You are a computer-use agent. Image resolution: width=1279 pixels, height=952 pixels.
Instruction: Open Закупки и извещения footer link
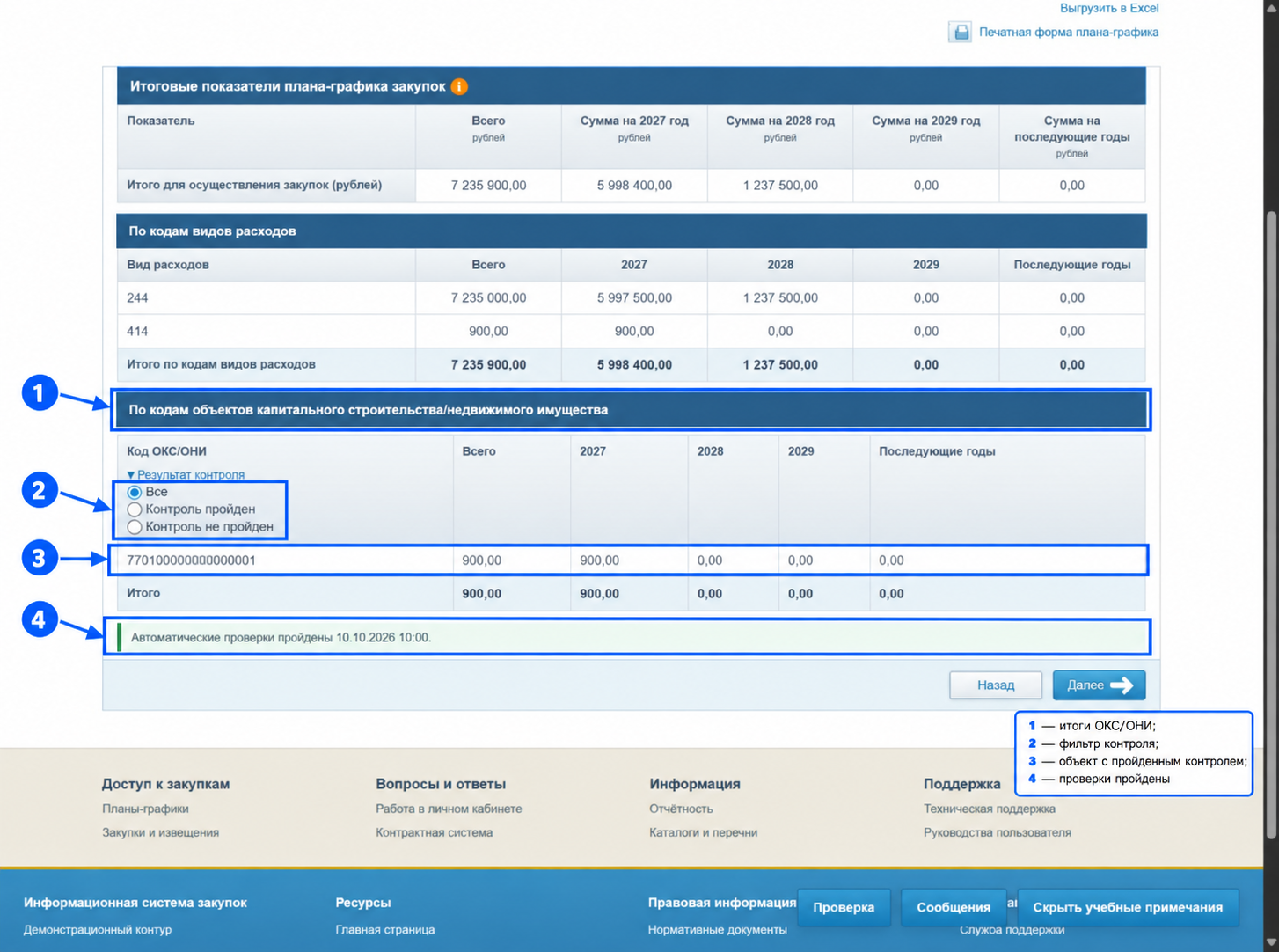pos(160,832)
